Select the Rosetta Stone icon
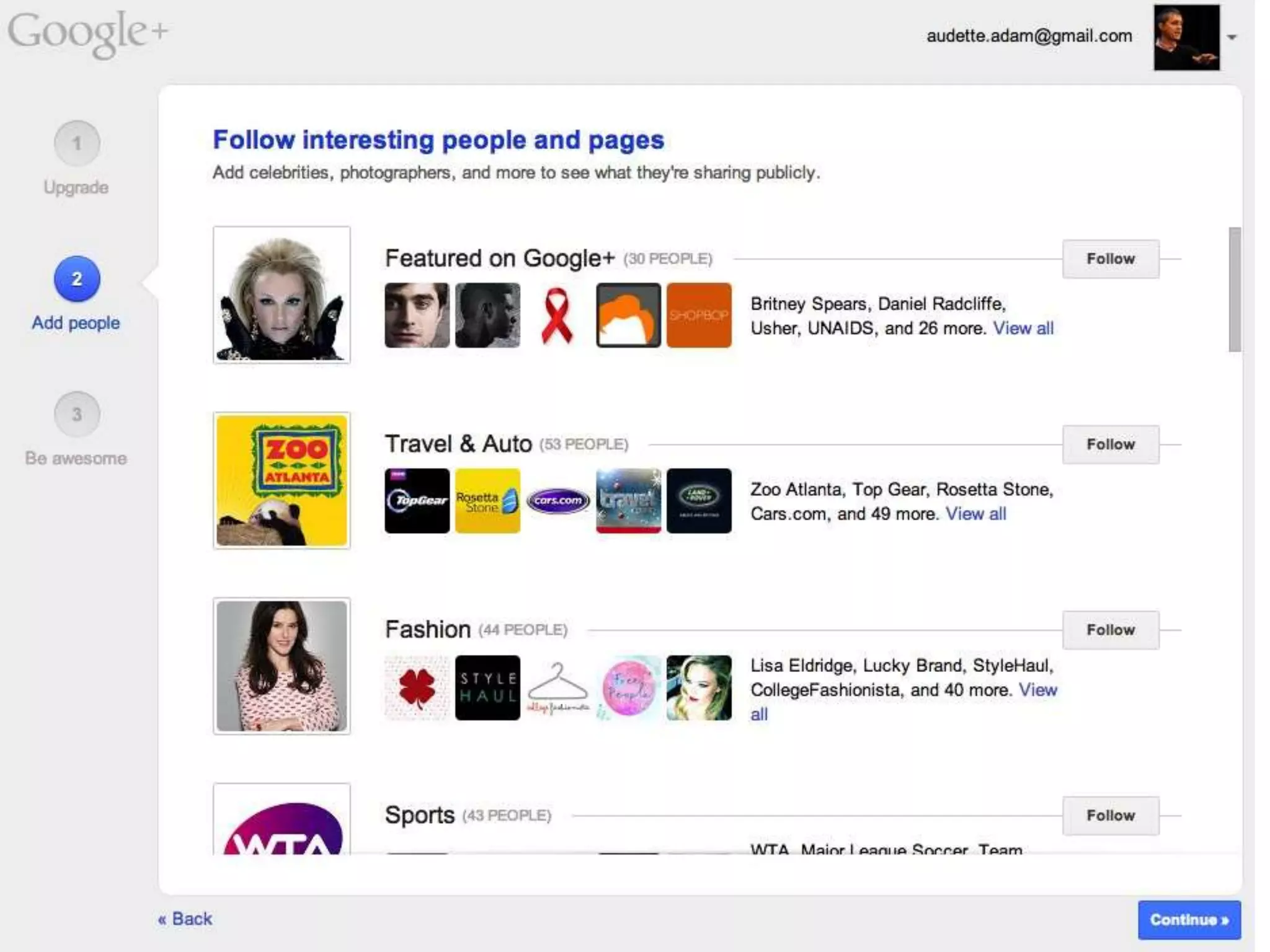This screenshot has height=952, width=1270. [x=487, y=500]
